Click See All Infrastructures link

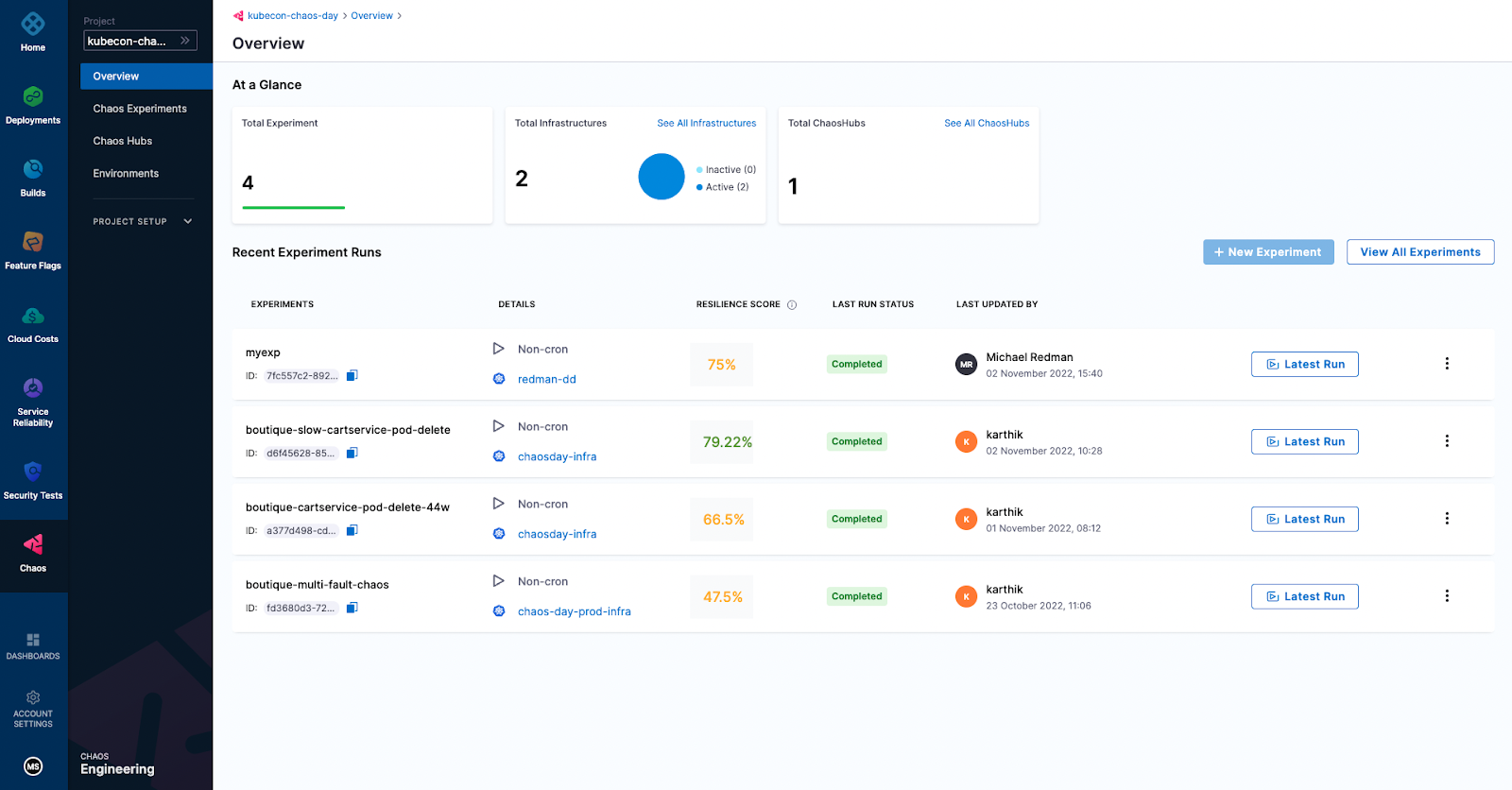[707, 123]
